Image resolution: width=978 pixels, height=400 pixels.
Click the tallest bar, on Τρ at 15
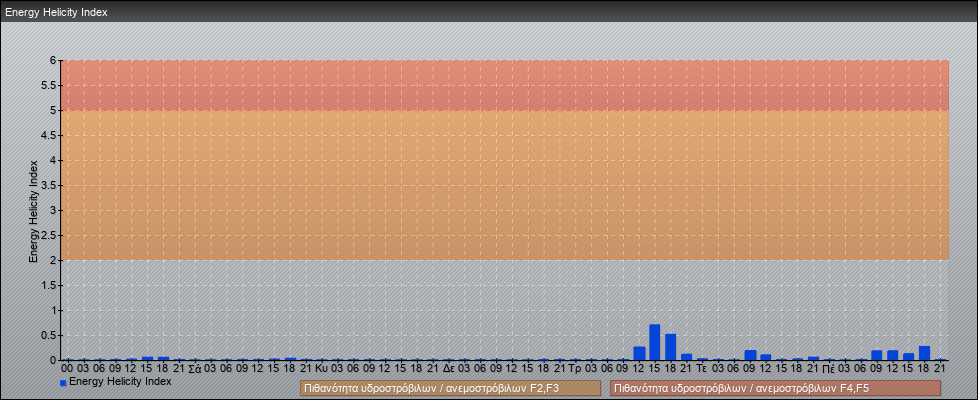655,342
